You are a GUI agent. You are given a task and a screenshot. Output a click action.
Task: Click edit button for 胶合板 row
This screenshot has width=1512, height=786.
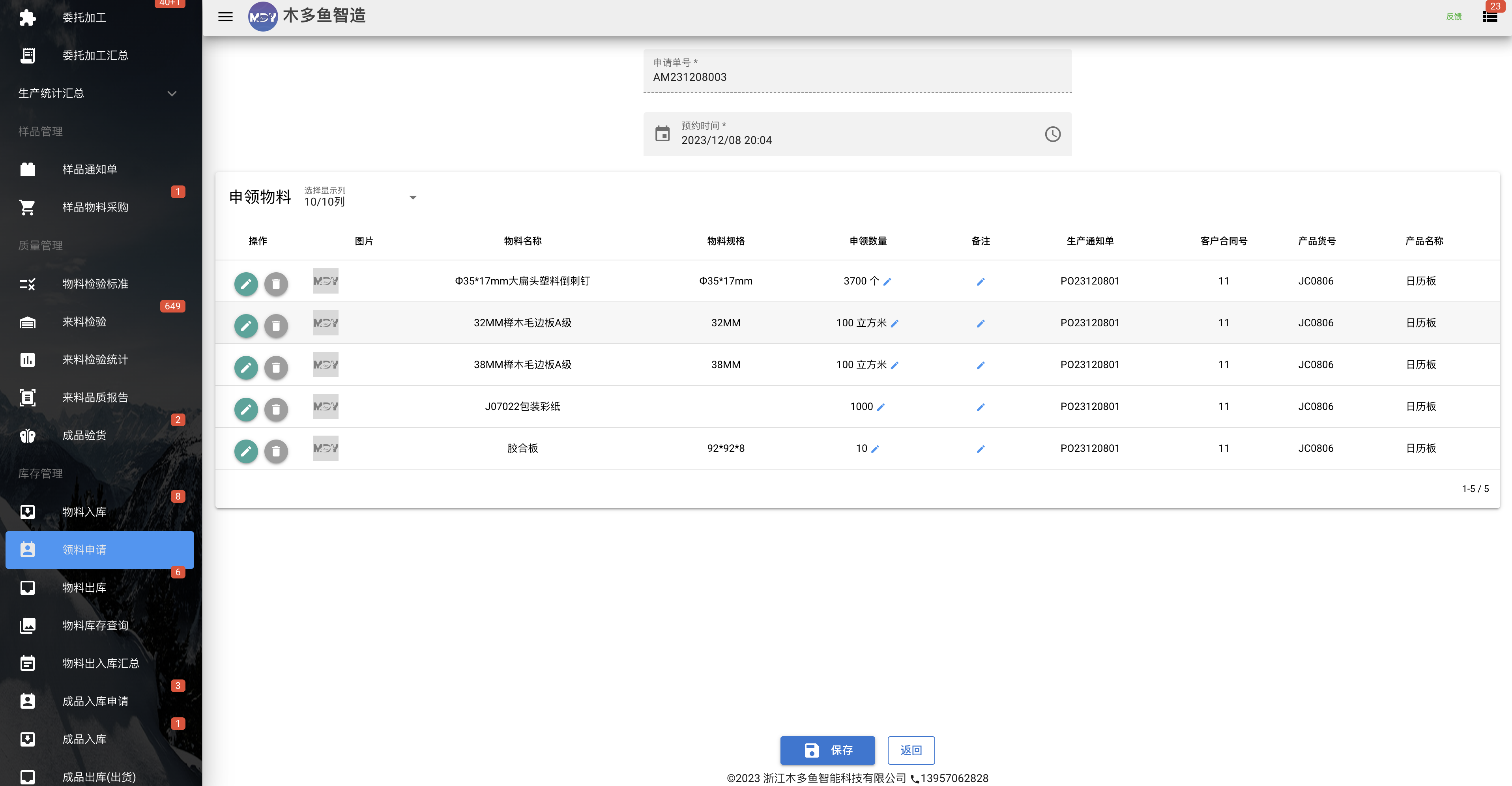[x=246, y=451]
